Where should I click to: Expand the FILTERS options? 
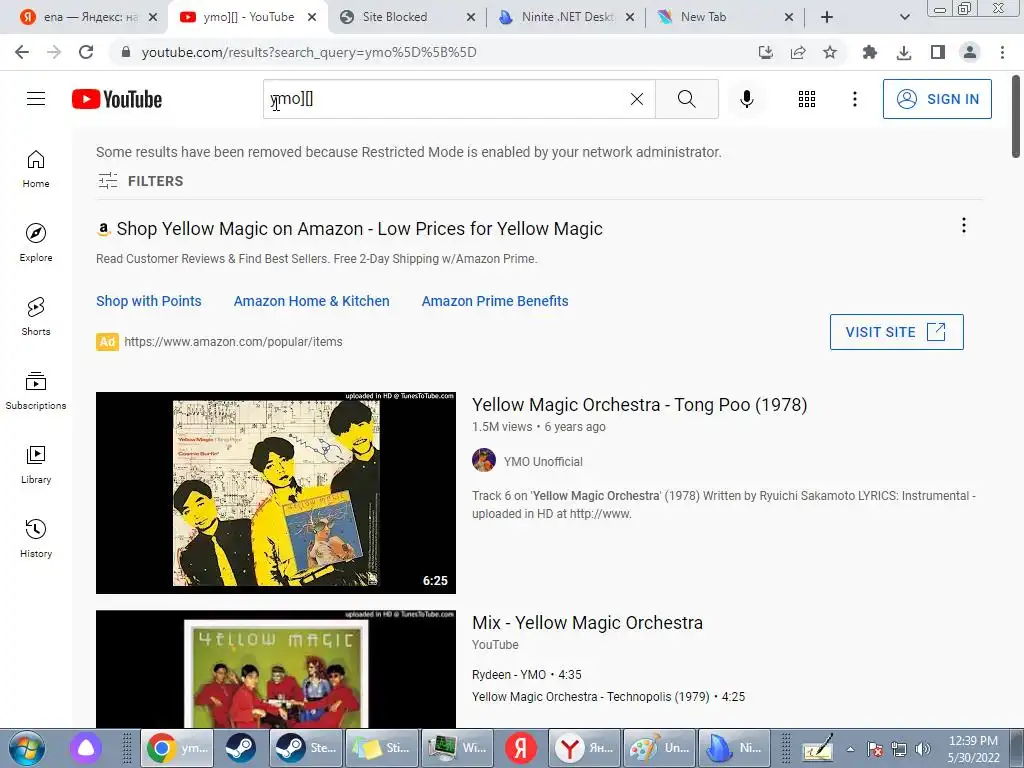140,181
